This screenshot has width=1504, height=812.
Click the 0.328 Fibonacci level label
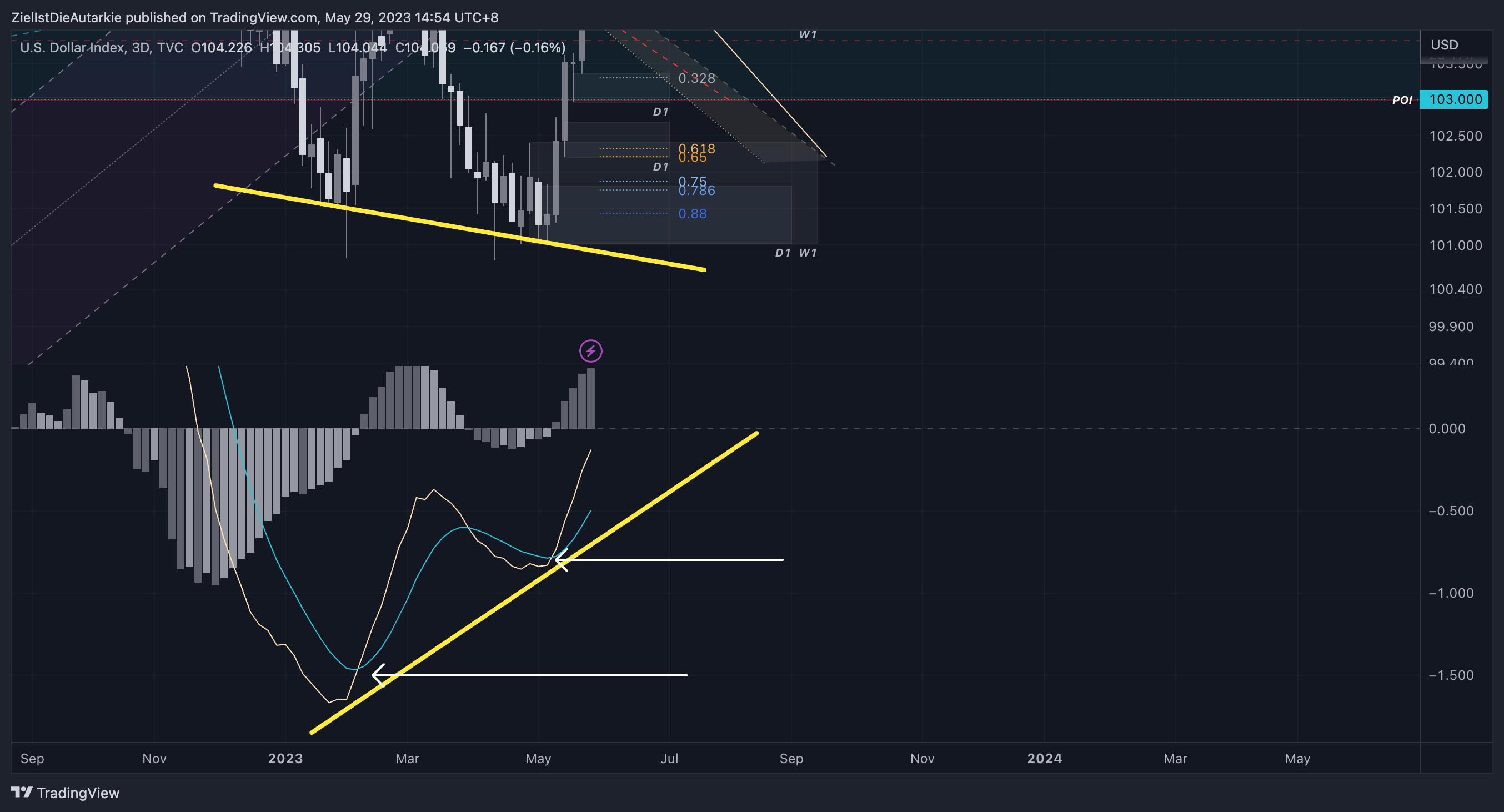point(696,78)
